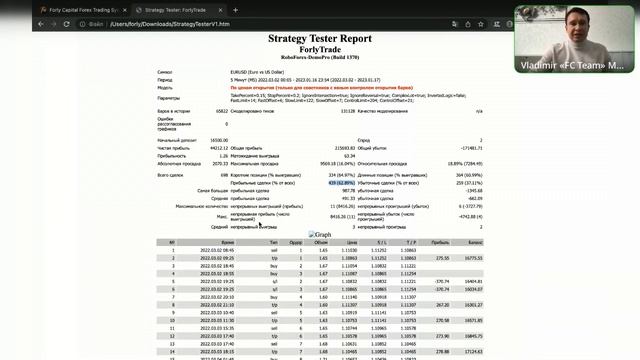The height and width of the screenshot is (360, 640).
Task: Click the T / P column header
Action: tap(411, 242)
